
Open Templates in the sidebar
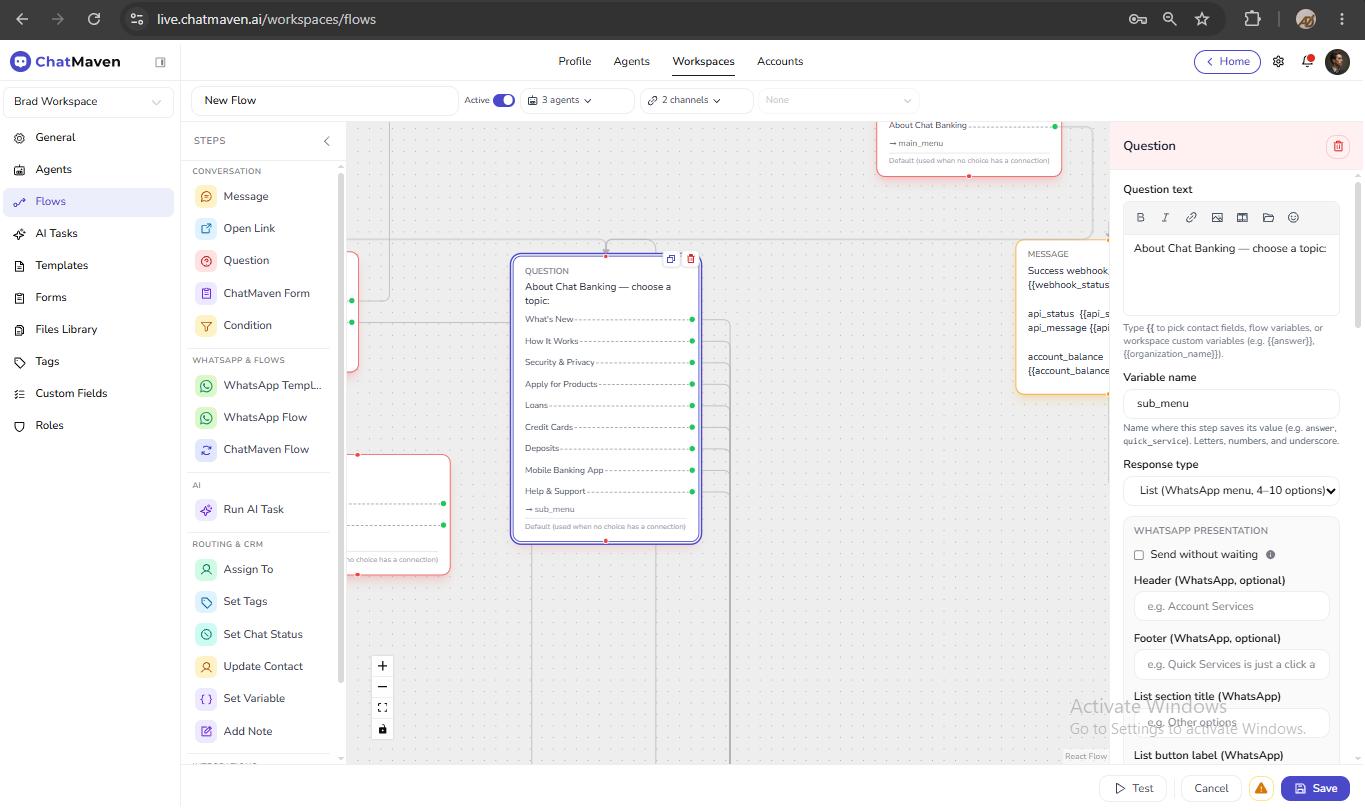pos(88,266)
